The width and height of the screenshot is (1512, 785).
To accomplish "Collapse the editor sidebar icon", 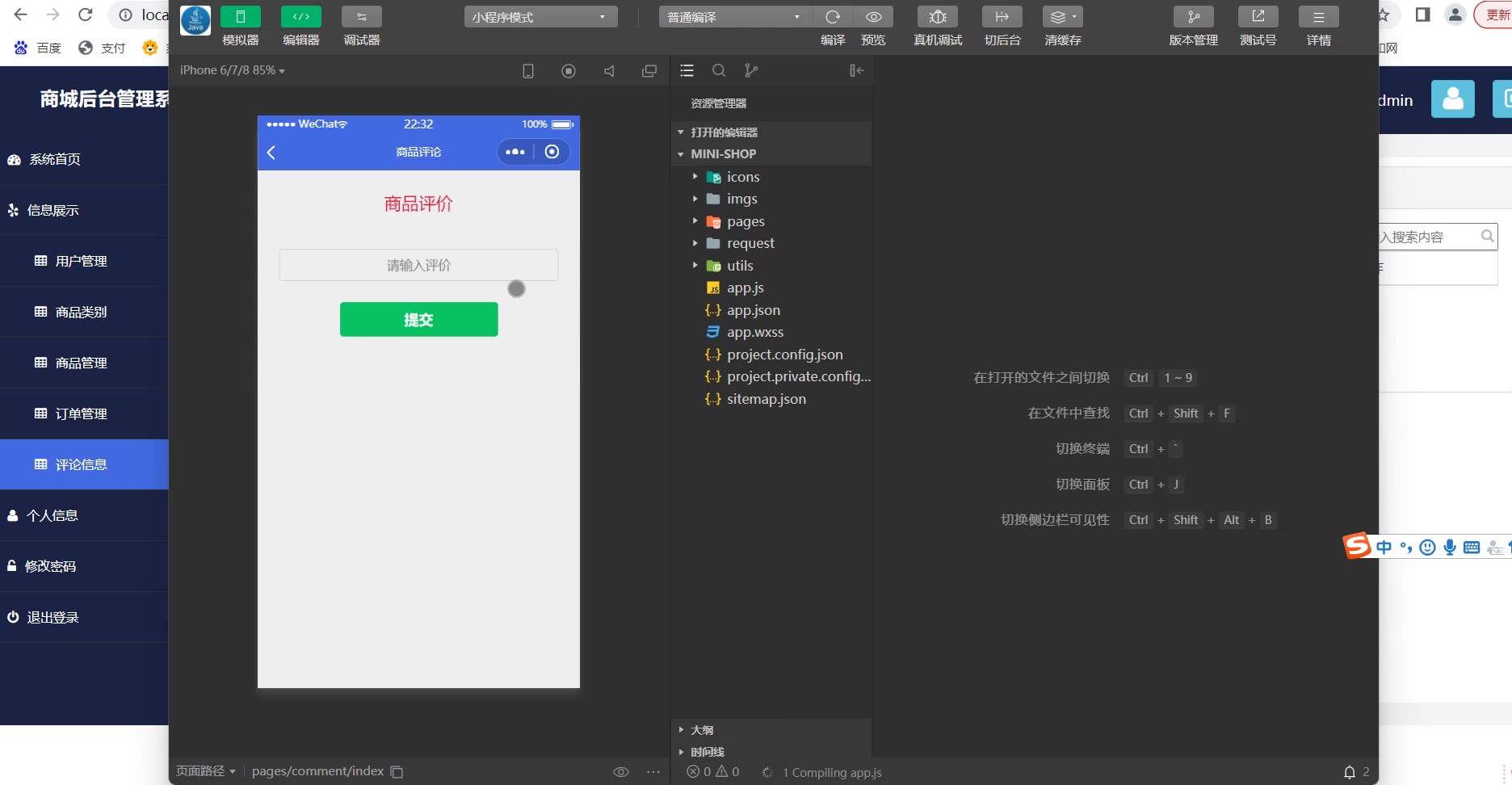I will pos(856,71).
